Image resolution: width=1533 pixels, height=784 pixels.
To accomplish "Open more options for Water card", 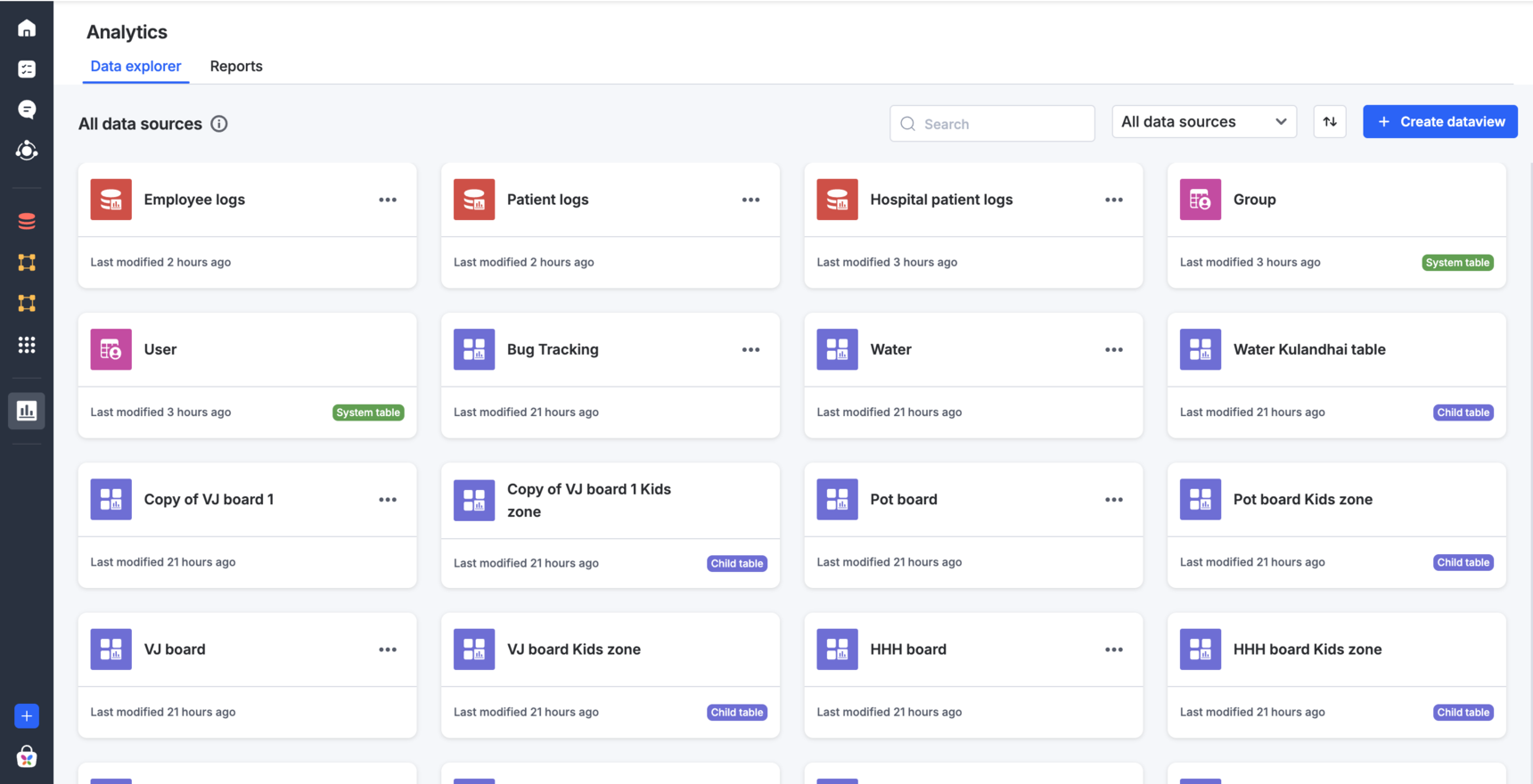I will pyautogui.click(x=1114, y=349).
